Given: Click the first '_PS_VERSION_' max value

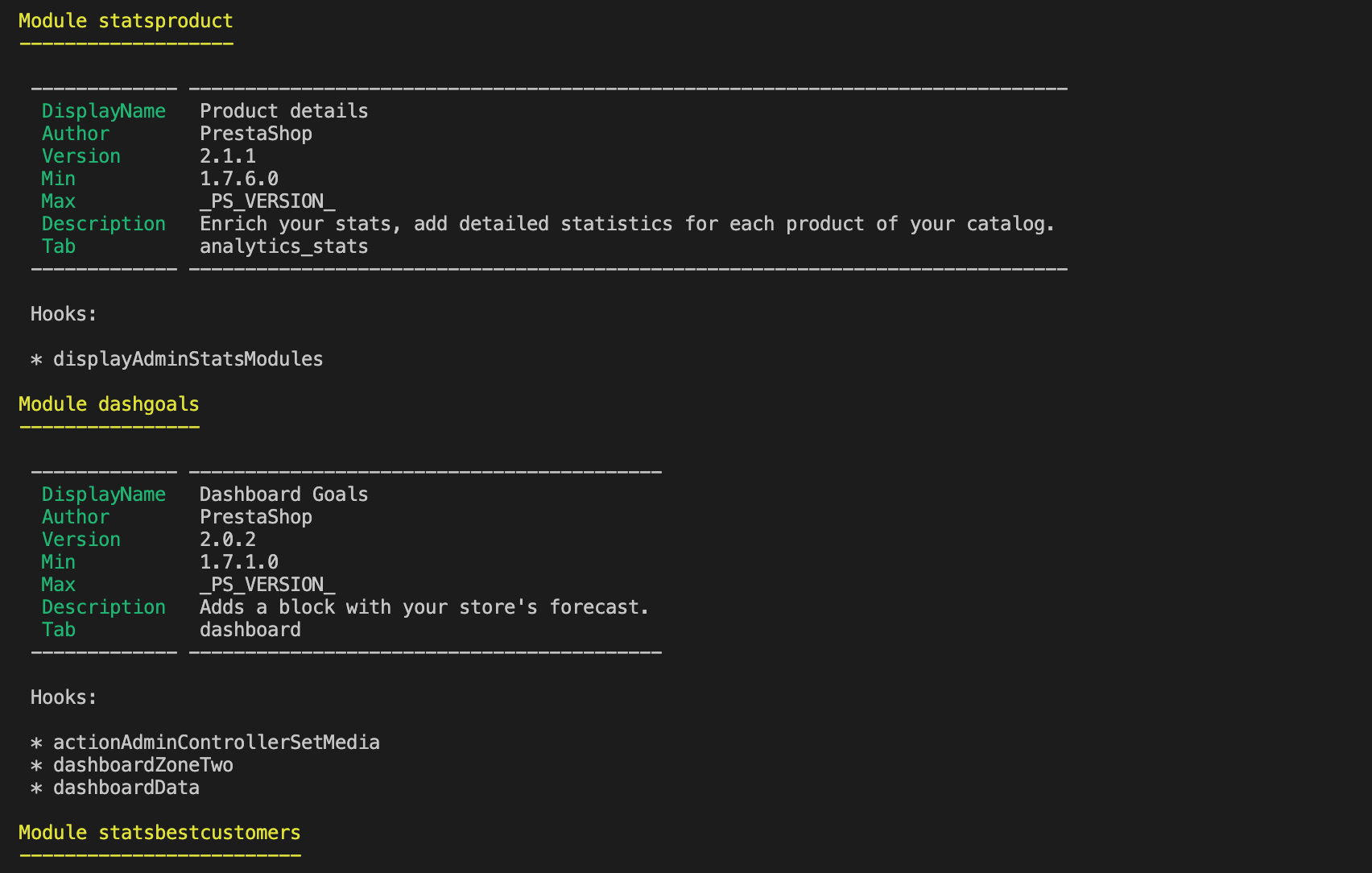Looking at the screenshot, I should (267, 201).
